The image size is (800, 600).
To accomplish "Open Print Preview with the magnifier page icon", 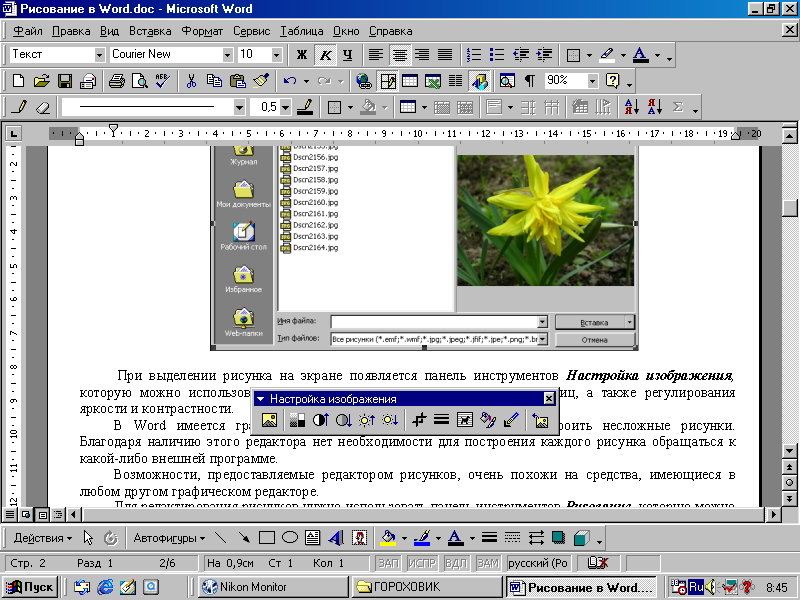I will (x=139, y=81).
